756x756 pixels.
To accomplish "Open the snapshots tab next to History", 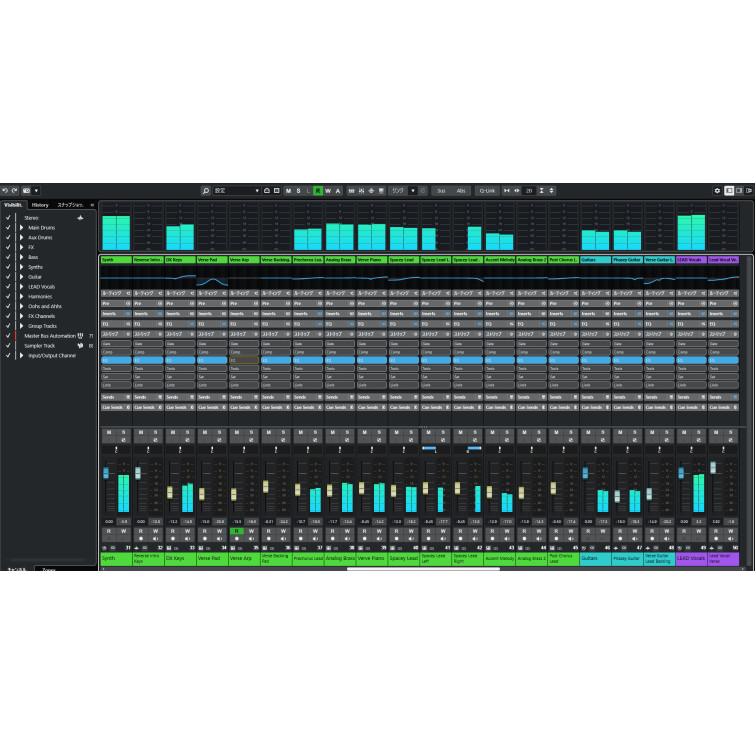I will (x=70, y=205).
